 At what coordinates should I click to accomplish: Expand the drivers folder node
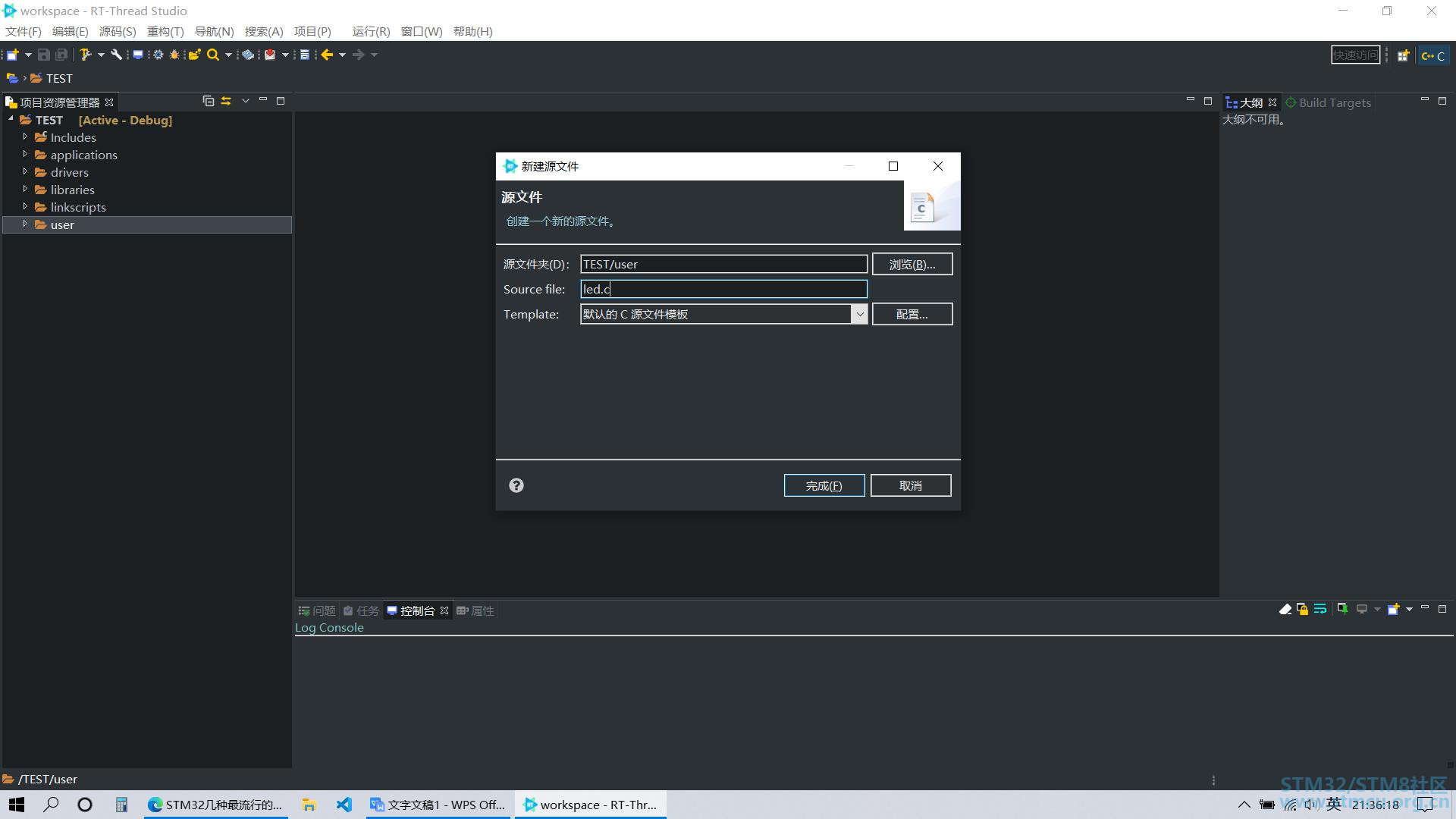point(25,172)
